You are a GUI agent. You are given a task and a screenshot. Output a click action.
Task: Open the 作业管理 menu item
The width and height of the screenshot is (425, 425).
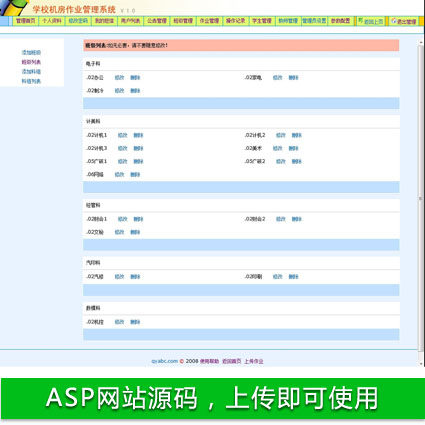pyautogui.click(x=209, y=21)
